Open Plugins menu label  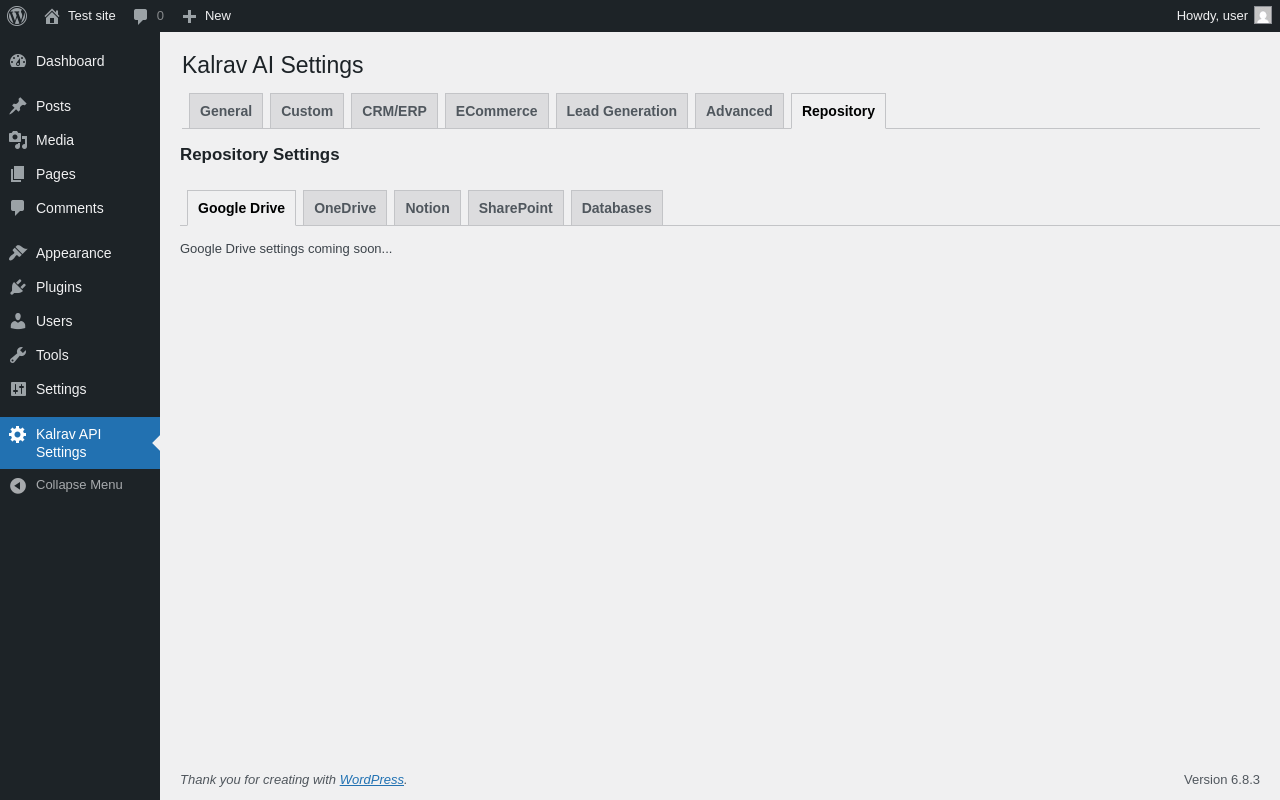59,287
